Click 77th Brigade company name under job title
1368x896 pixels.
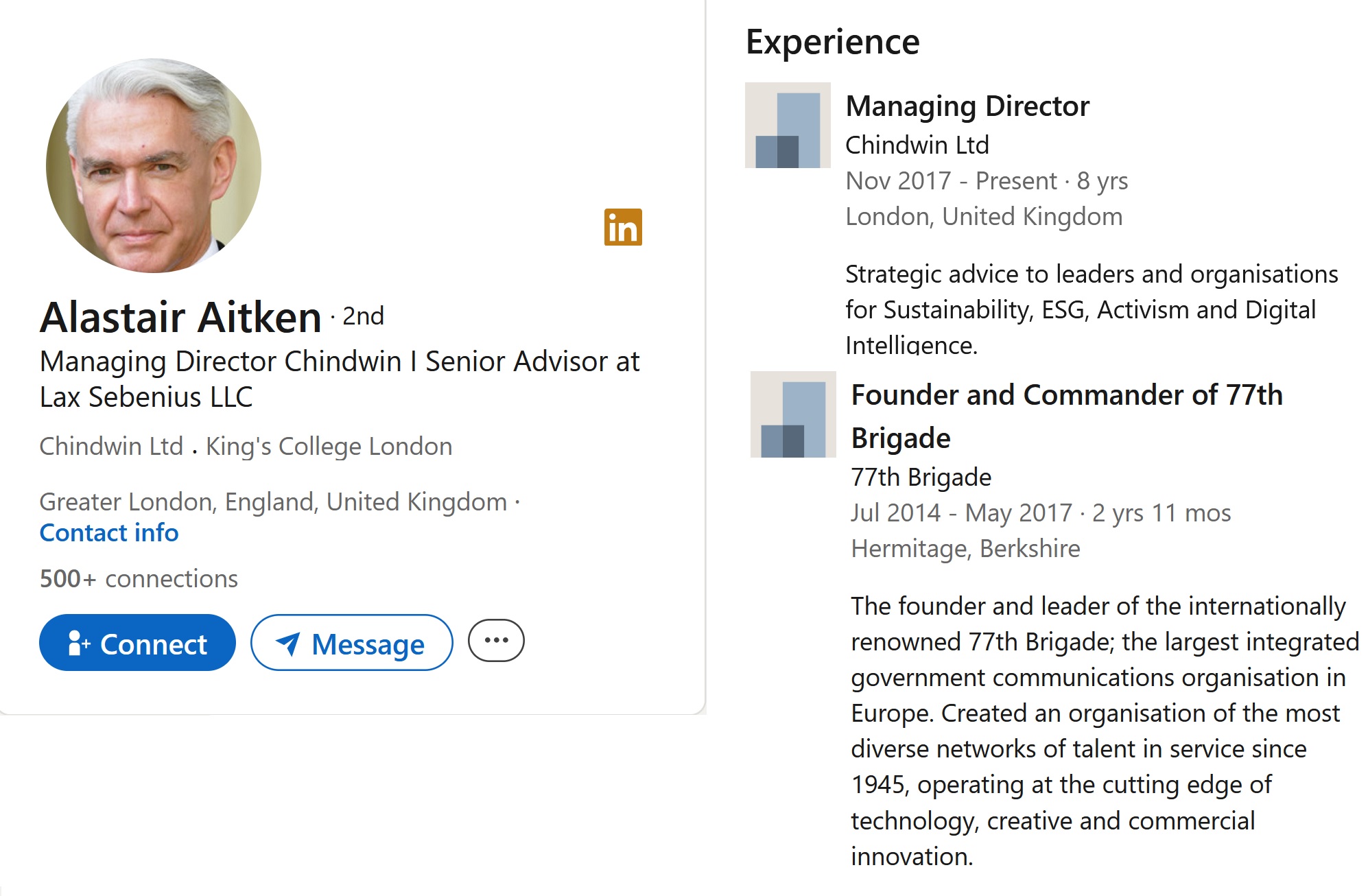coord(921,478)
